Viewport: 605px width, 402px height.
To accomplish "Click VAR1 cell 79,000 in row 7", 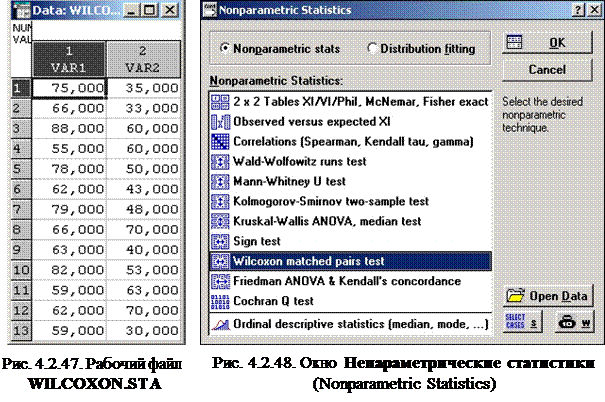I will 69,209.
